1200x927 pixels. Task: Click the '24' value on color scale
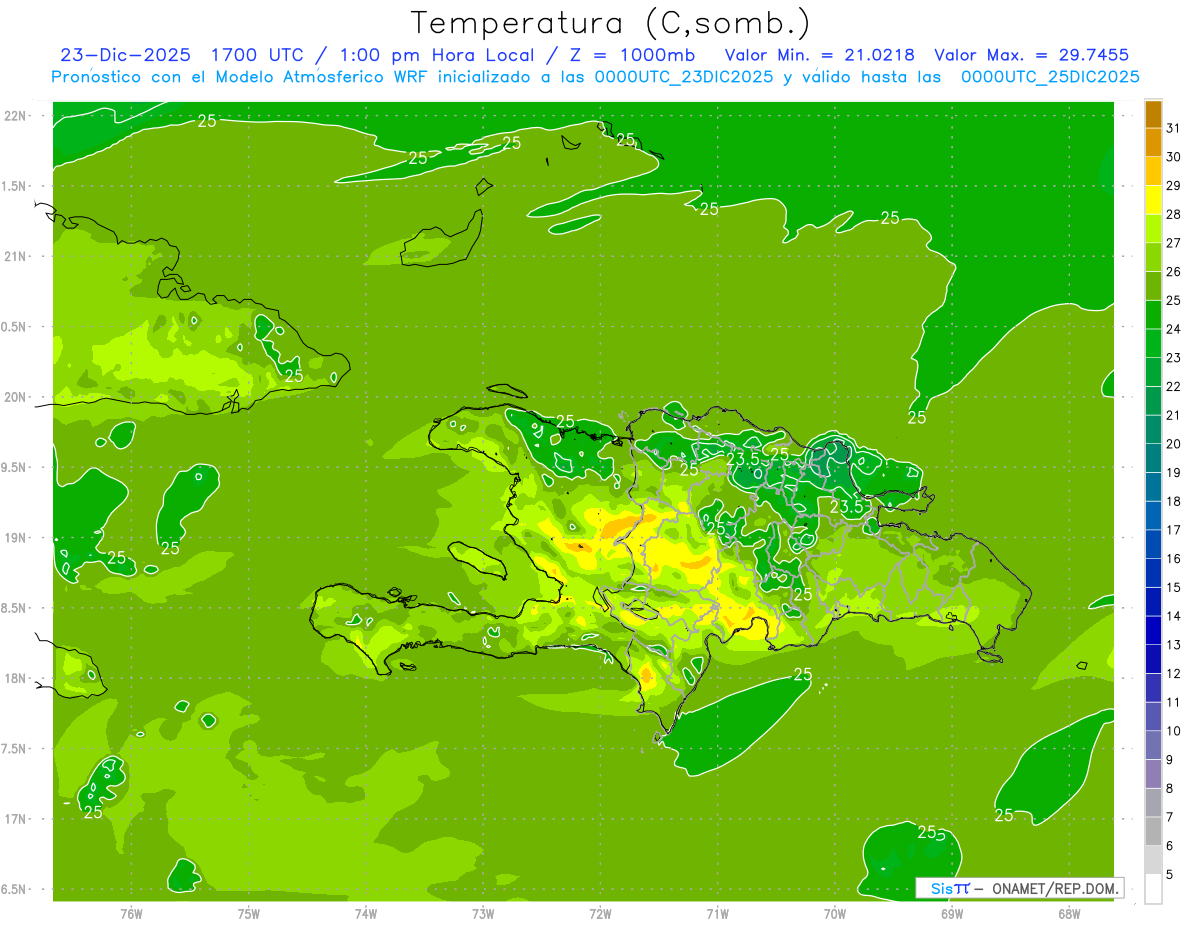pos(1173,329)
